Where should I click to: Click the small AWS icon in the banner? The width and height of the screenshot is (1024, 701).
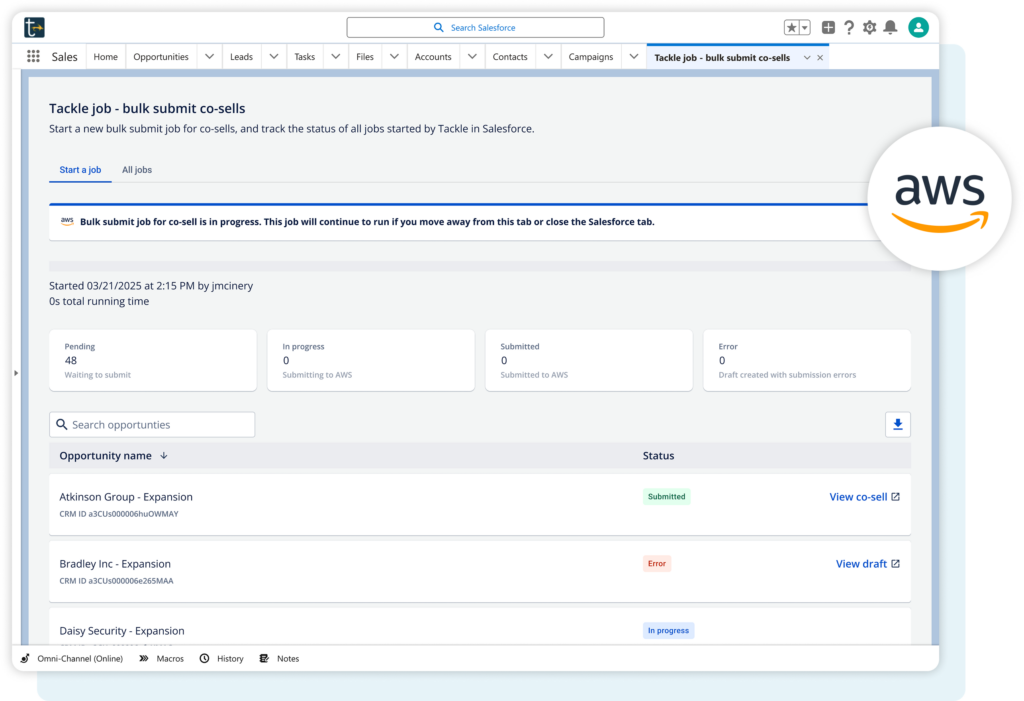point(67,221)
